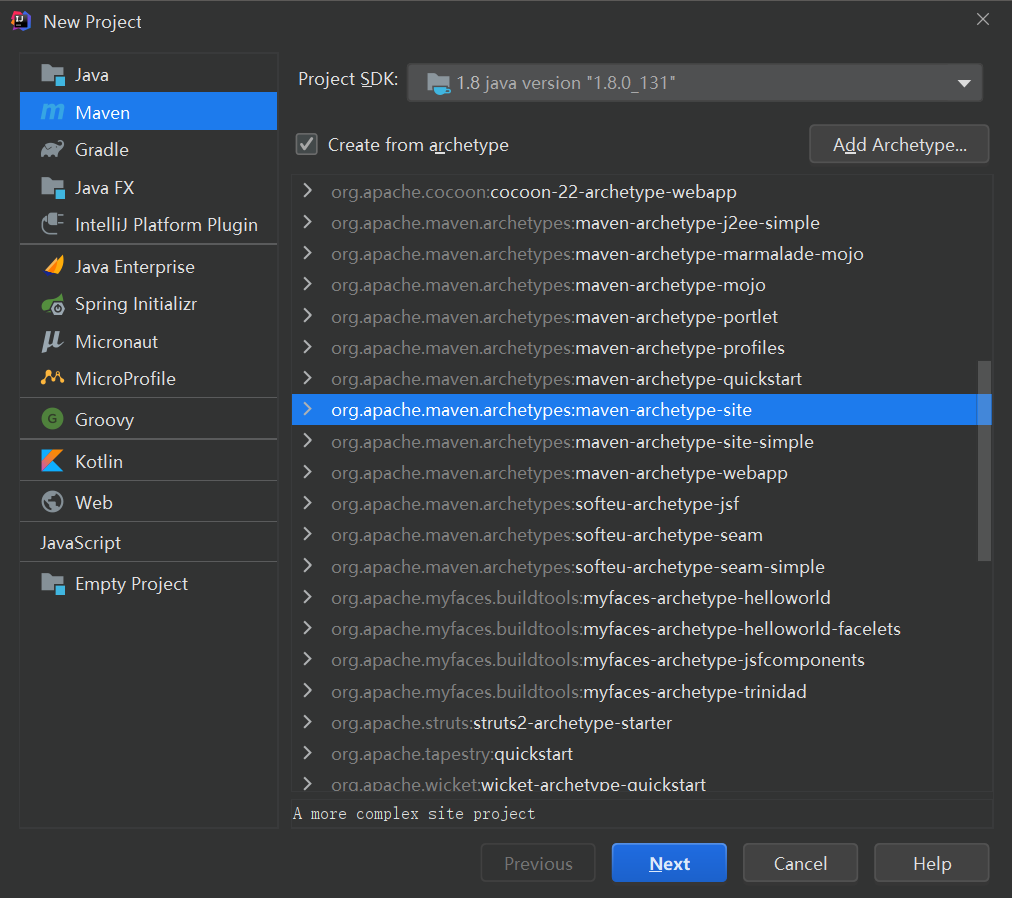Select myfaces-archetype-helloworld-facelets row
The width and height of the screenshot is (1012, 898).
(x=641, y=628)
